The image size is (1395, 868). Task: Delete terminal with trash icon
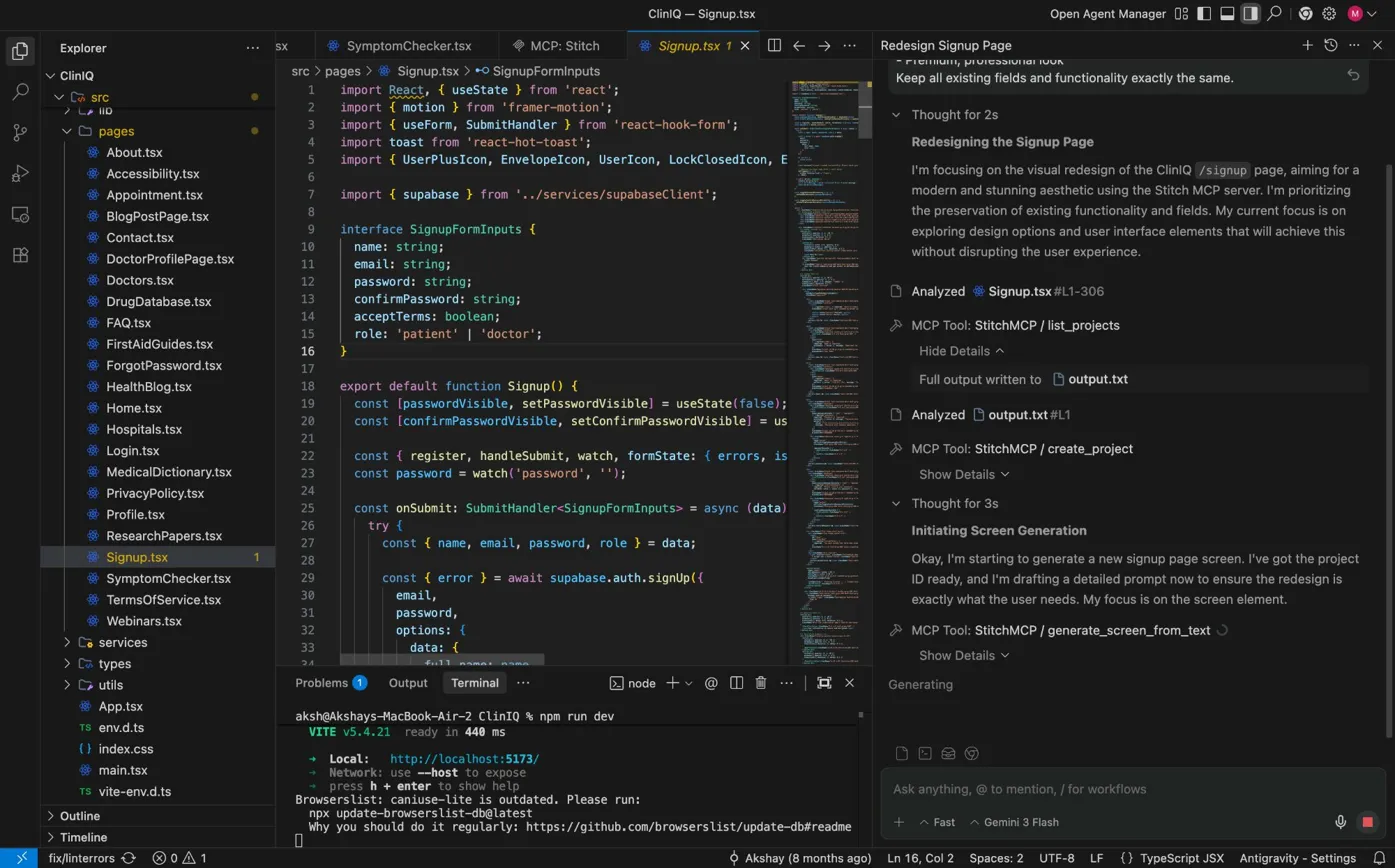(x=760, y=683)
